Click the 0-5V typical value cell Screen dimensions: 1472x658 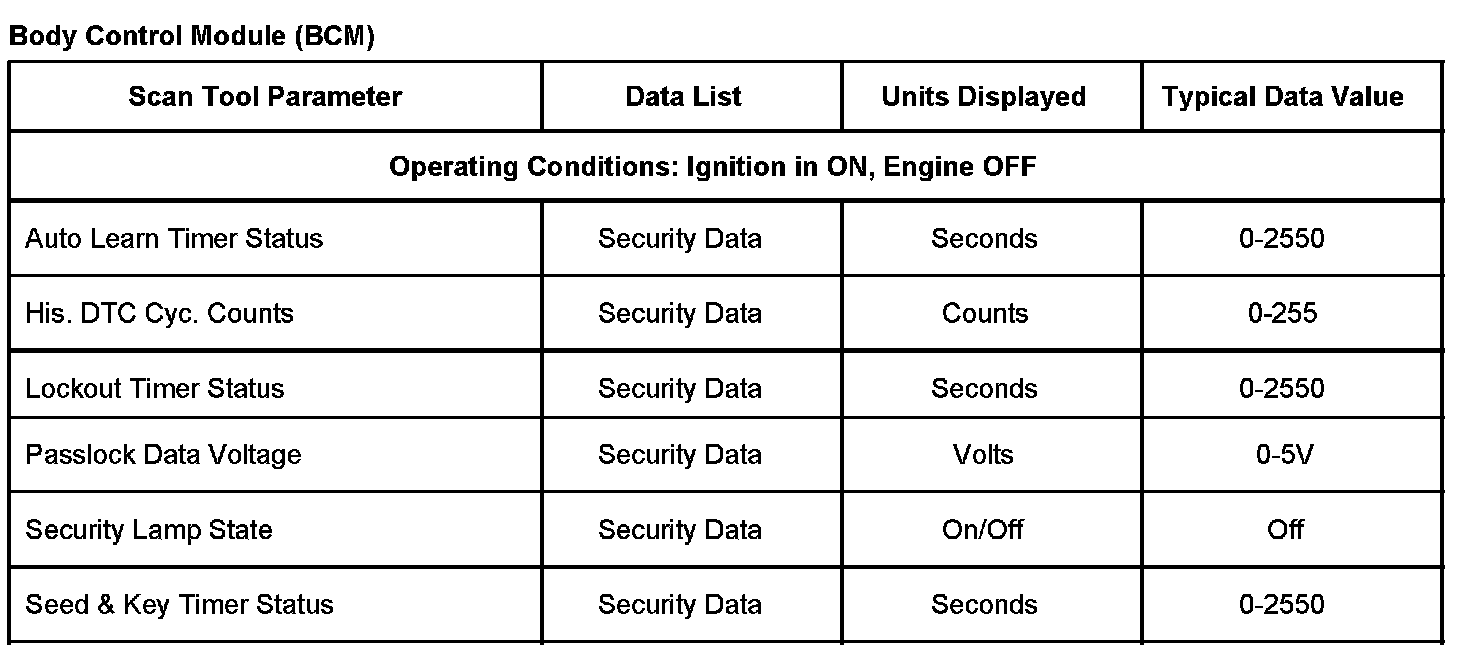tap(1284, 455)
